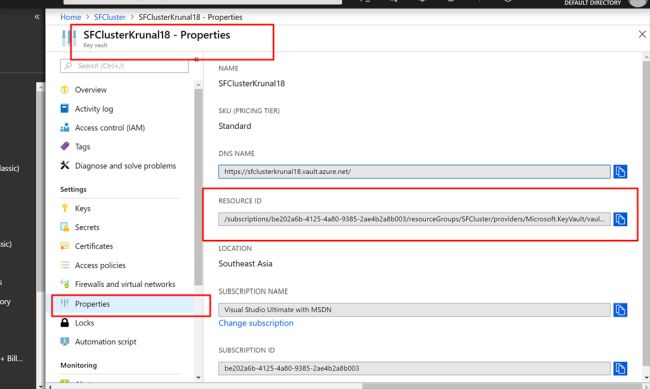Copy the DNS name to clipboard
The height and width of the screenshot is (389, 650).
pos(620,172)
